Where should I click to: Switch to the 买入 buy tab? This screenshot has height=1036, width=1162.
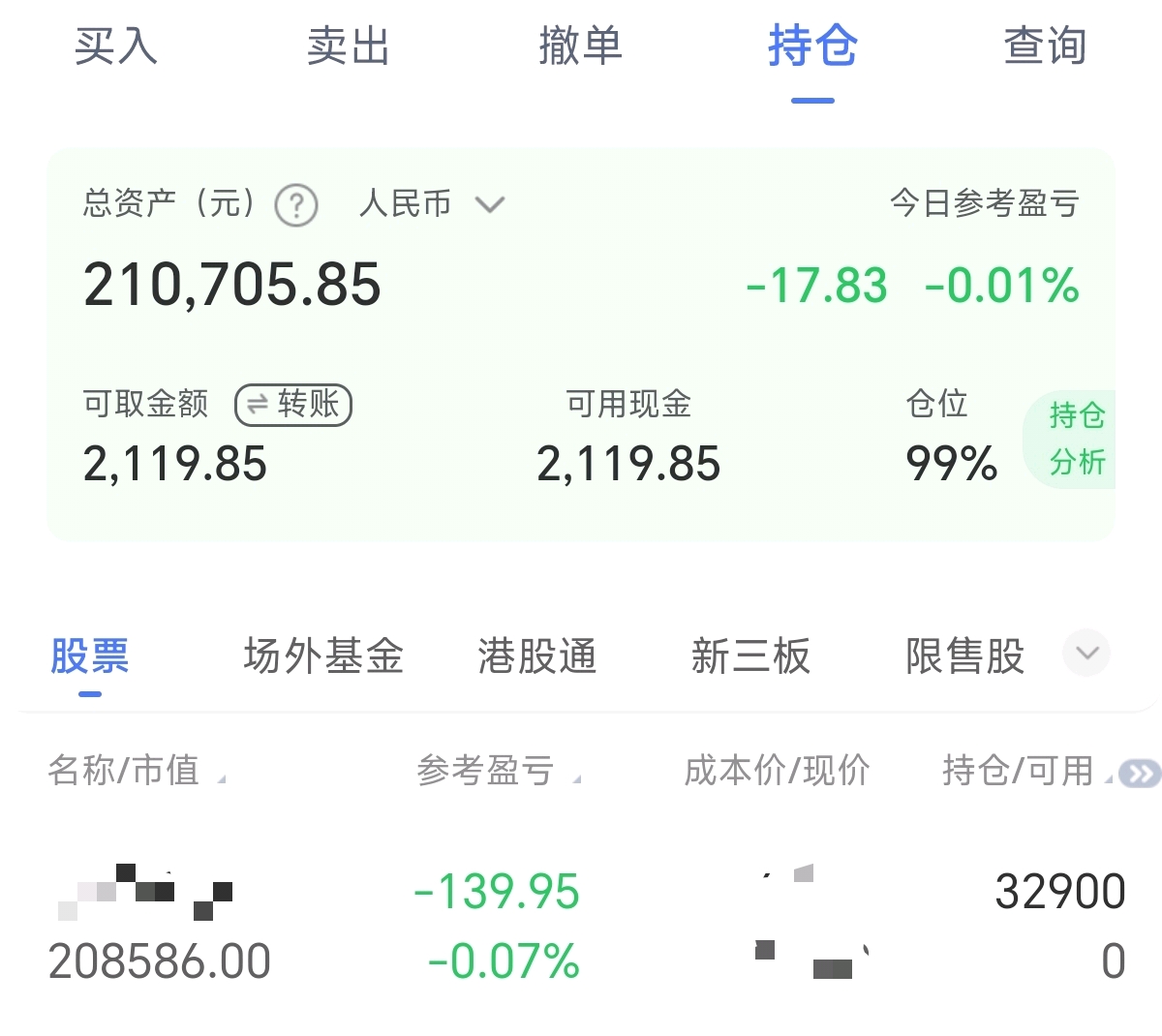coord(116,46)
